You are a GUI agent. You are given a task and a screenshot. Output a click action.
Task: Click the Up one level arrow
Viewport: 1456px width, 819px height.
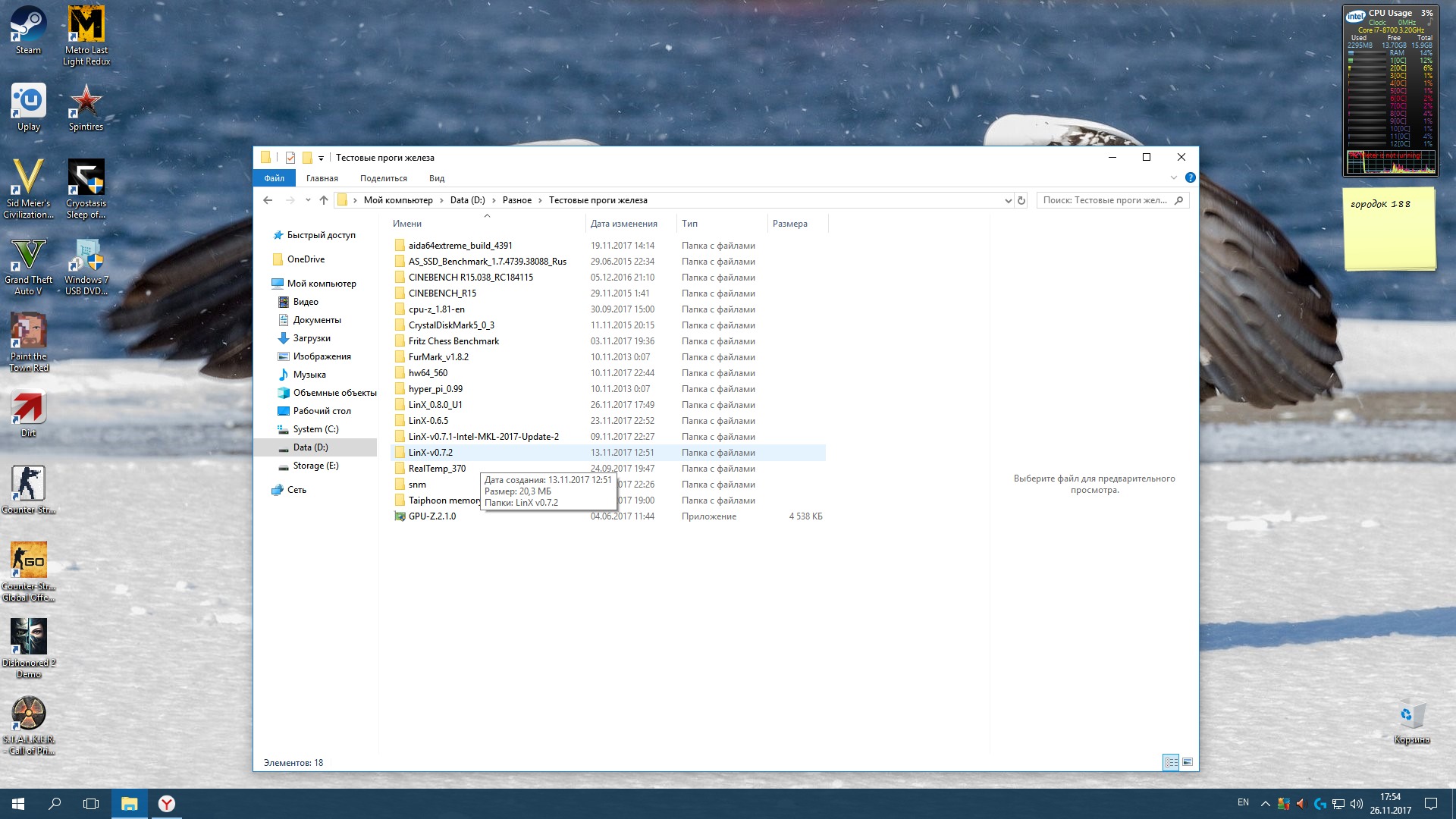(x=324, y=200)
